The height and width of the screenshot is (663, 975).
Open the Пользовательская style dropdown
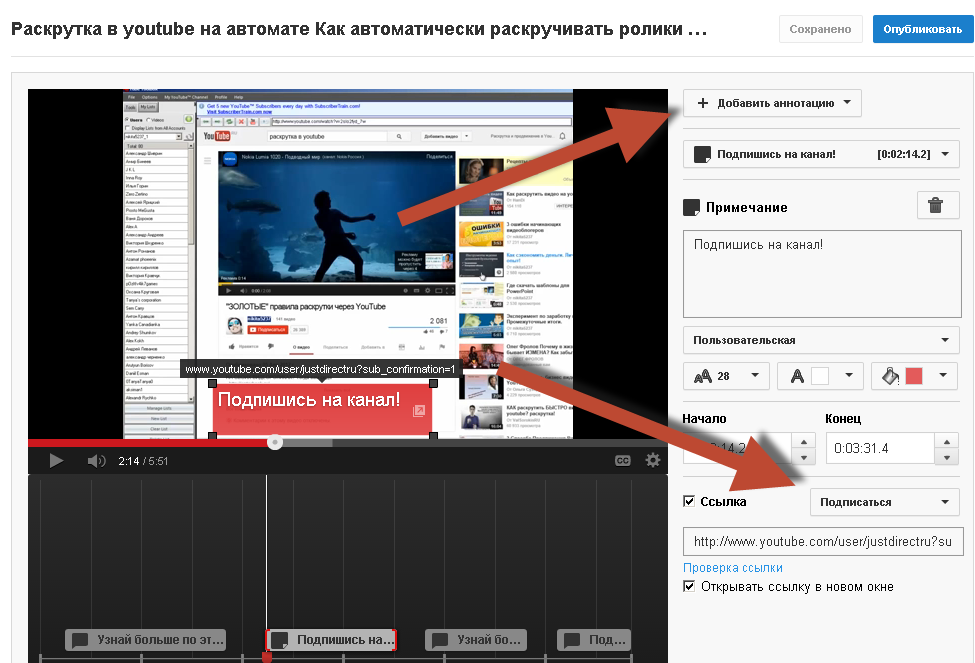coord(821,340)
